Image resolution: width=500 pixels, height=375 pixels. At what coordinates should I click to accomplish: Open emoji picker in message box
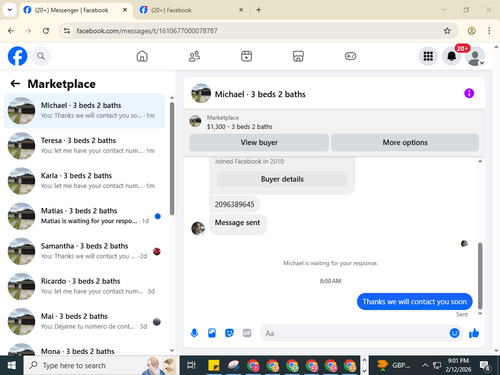point(454,333)
